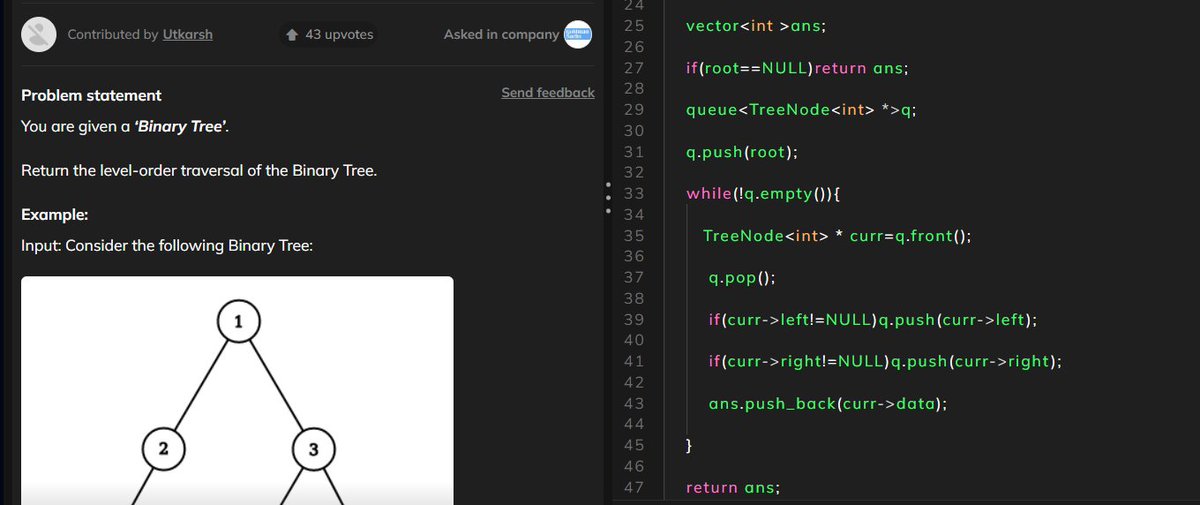Click code line pushing curr->right

885,361
